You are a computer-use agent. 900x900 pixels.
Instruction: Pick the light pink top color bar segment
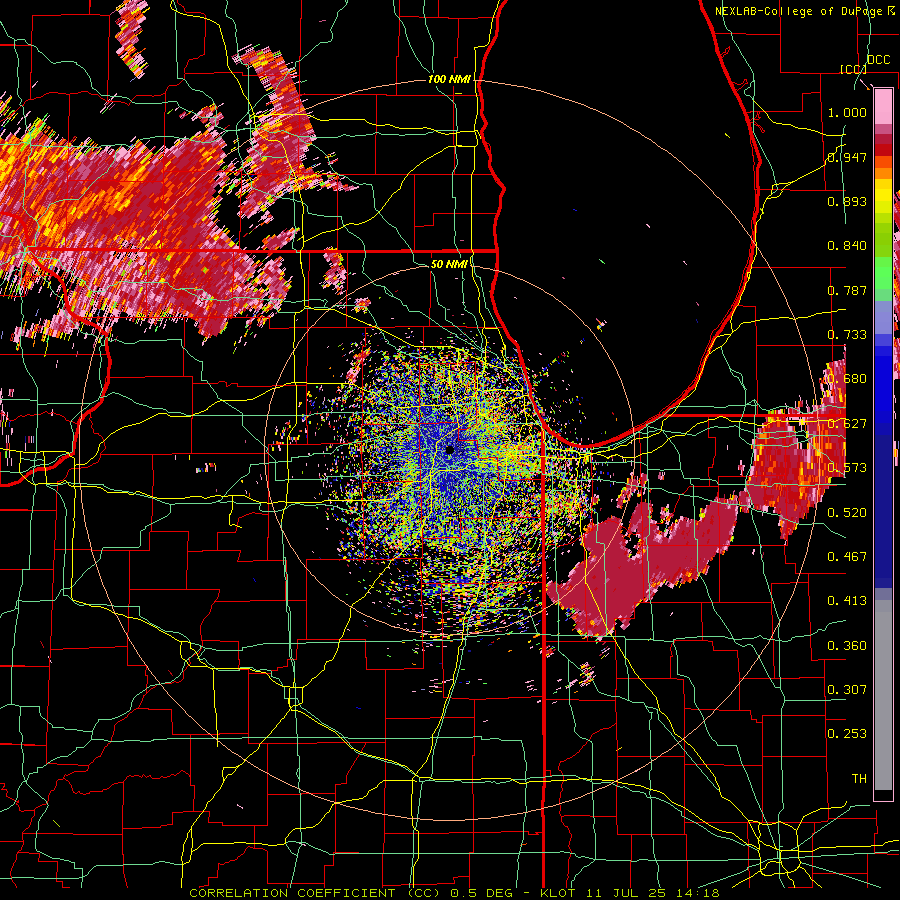click(883, 106)
